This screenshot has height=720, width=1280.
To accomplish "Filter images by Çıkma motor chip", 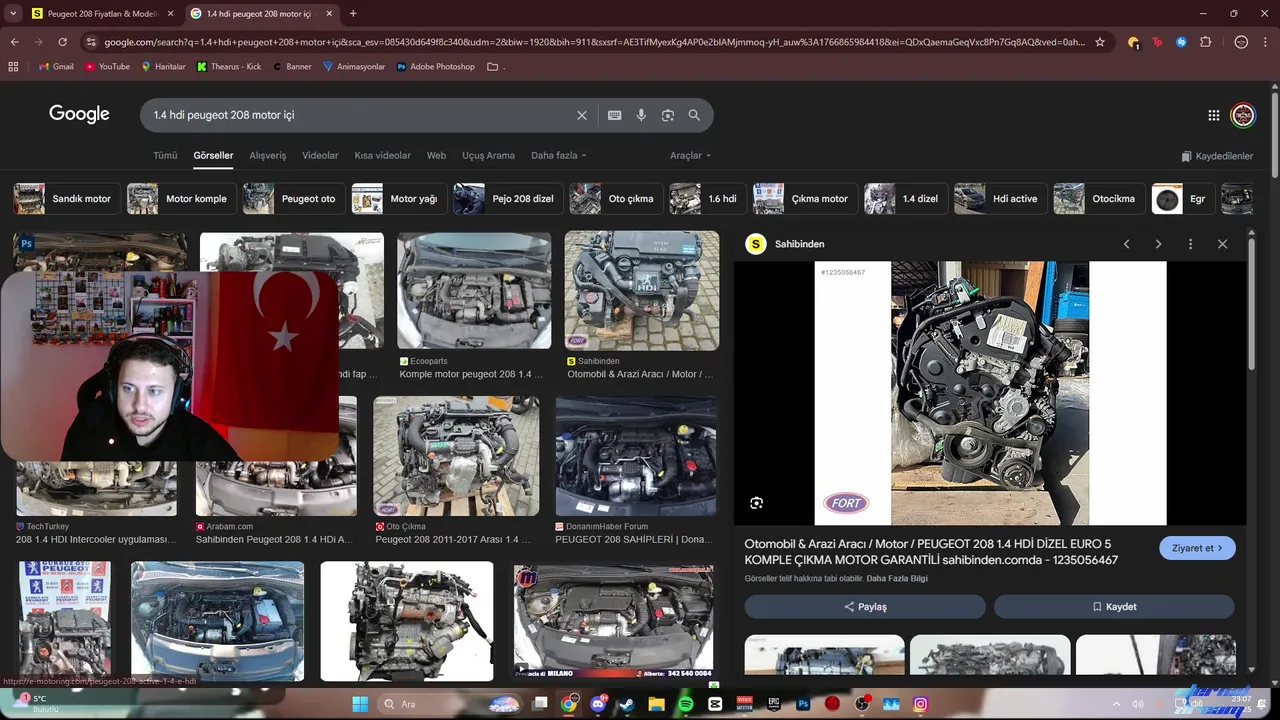I will pyautogui.click(x=805, y=199).
